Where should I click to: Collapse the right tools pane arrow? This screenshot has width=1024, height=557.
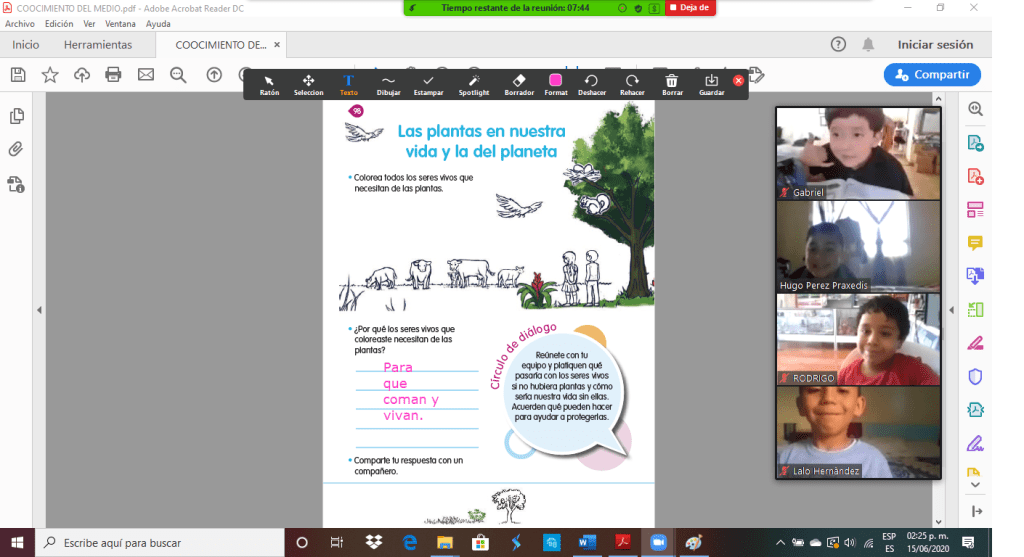click(x=951, y=310)
